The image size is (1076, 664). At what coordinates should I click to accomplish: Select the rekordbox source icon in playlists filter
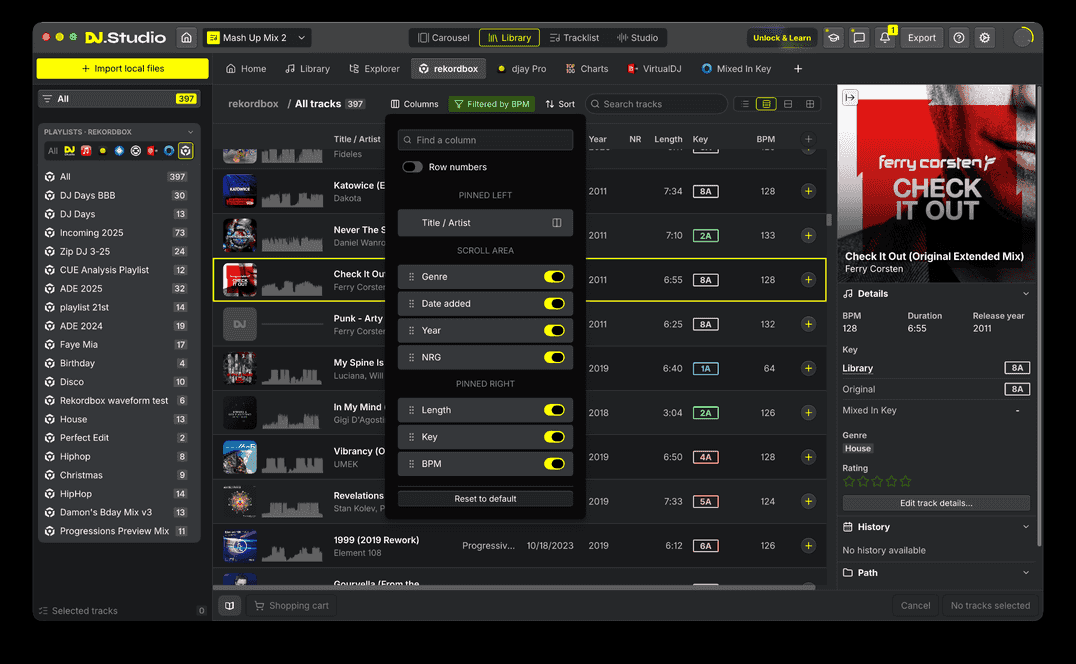[x=185, y=150]
